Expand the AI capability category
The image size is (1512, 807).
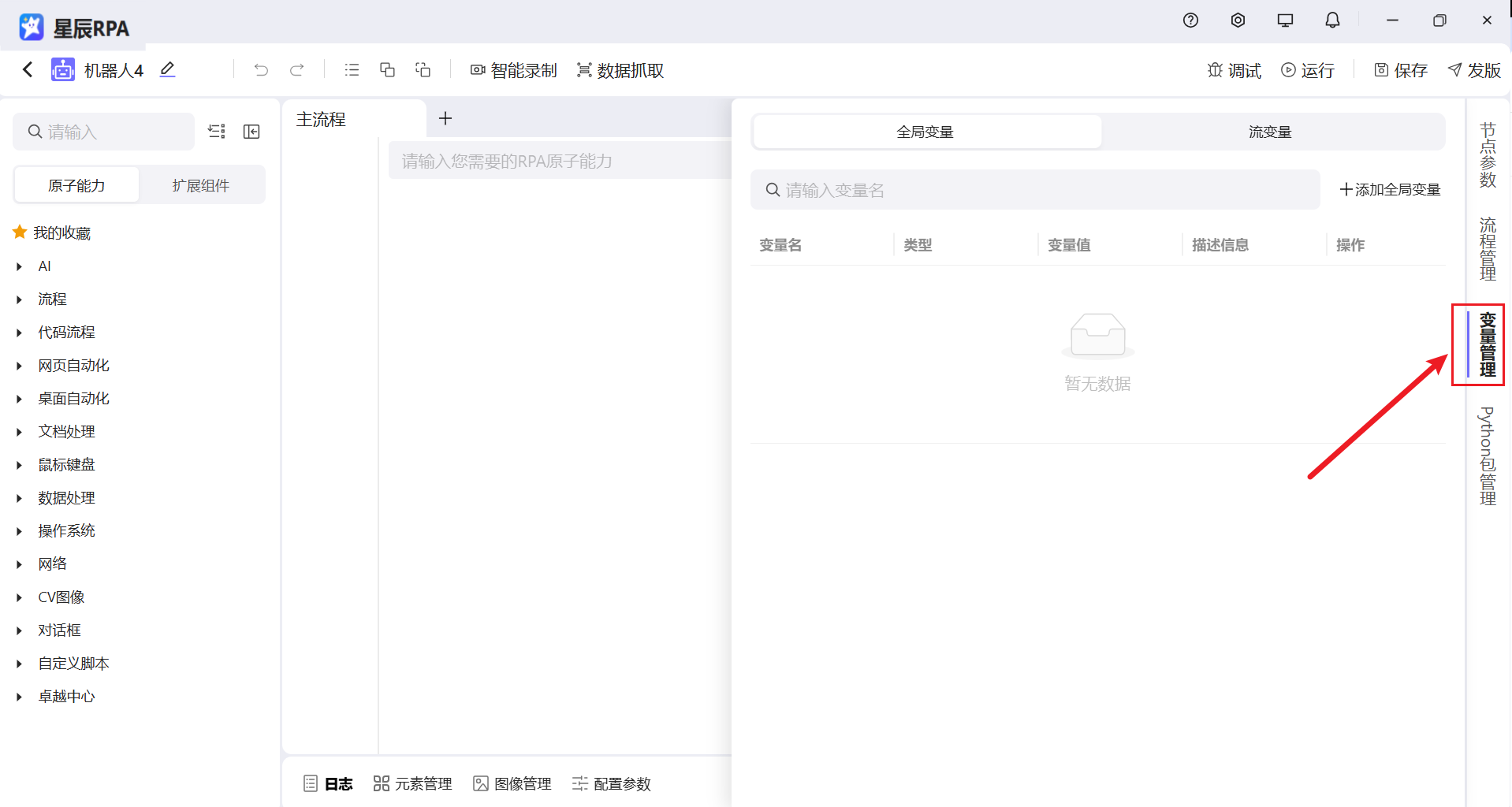[x=45, y=266]
